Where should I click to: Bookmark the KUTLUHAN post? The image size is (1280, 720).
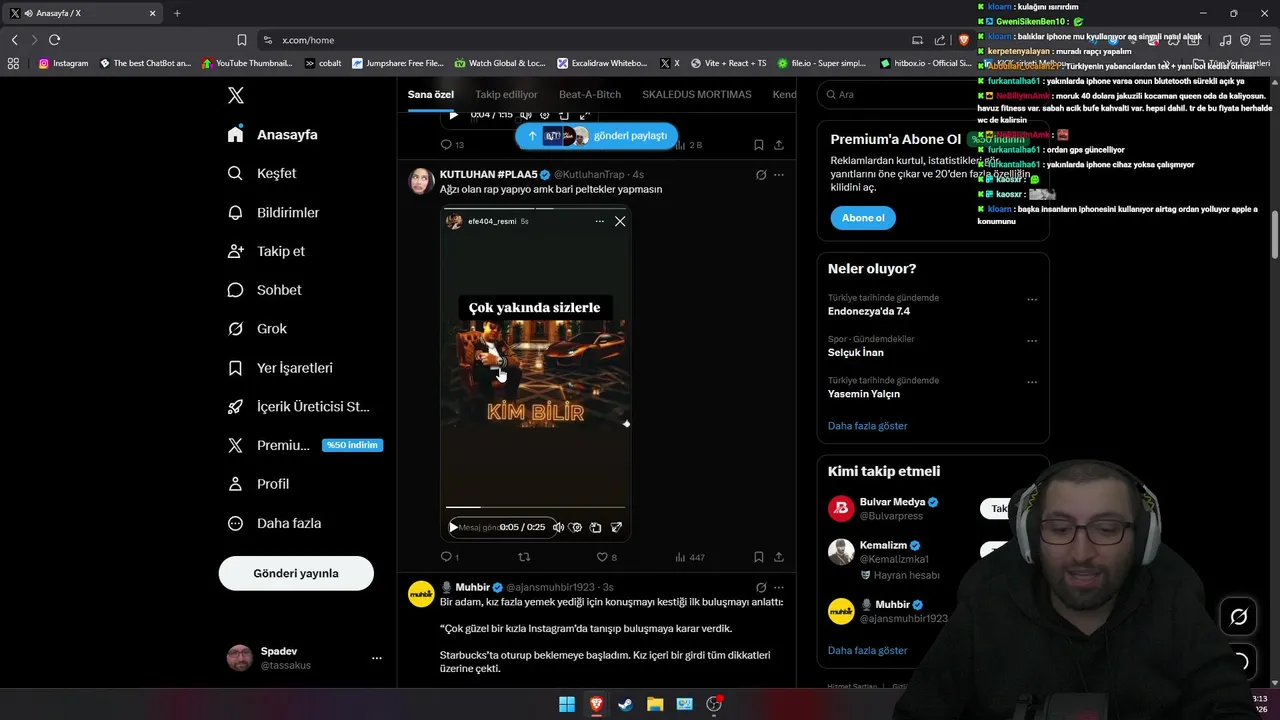pyautogui.click(x=759, y=557)
